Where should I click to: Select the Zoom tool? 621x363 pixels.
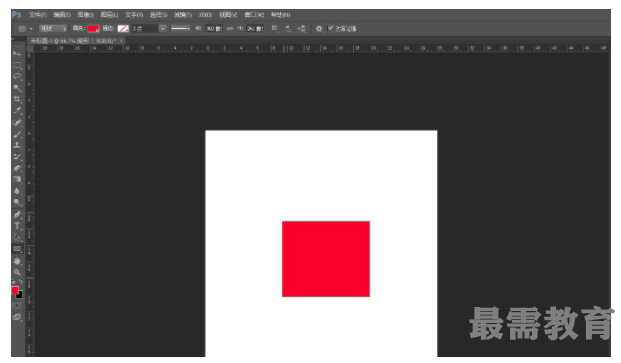click(x=17, y=272)
